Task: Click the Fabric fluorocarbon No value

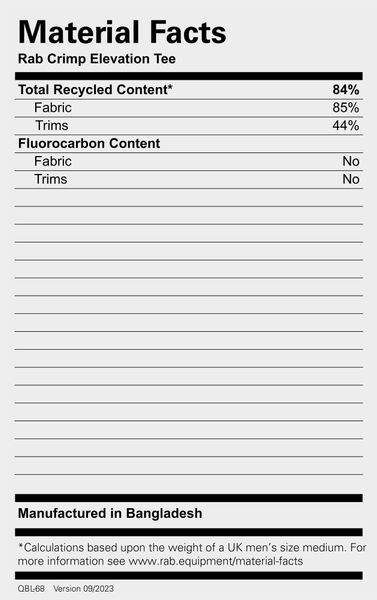Action: (351, 161)
